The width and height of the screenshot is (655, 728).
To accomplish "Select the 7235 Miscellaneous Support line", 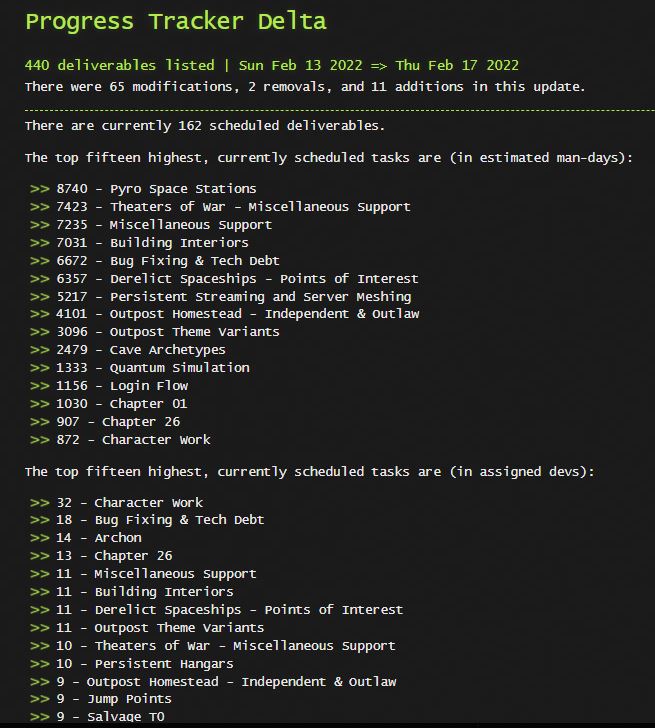I will pyautogui.click(x=151, y=225).
